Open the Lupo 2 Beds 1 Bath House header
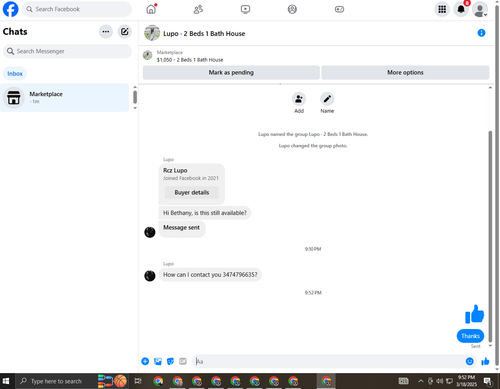Image resolution: width=500 pixels, height=389 pixels. tap(204, 34)
